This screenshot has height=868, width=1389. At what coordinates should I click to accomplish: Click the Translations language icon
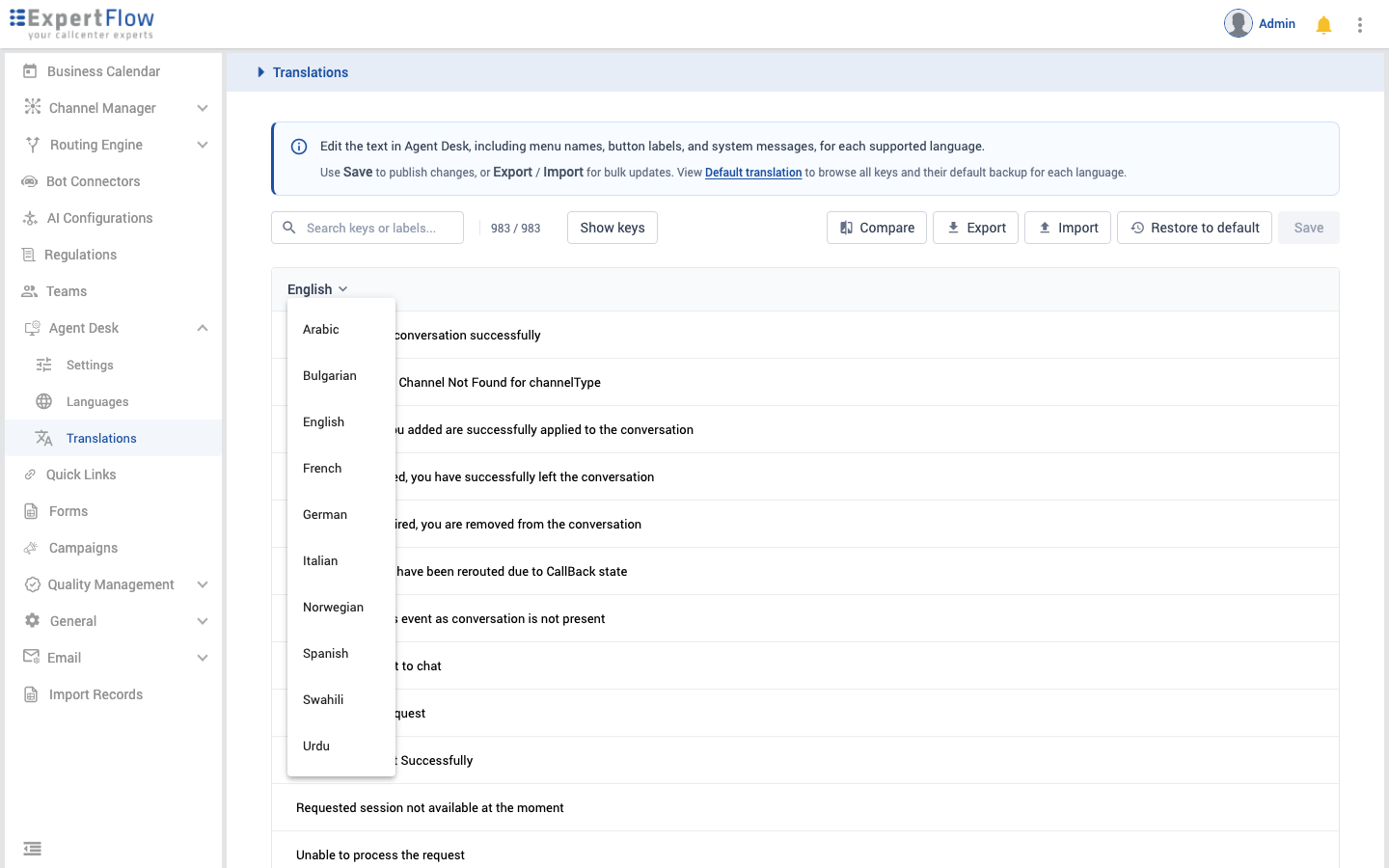point(43,438)
